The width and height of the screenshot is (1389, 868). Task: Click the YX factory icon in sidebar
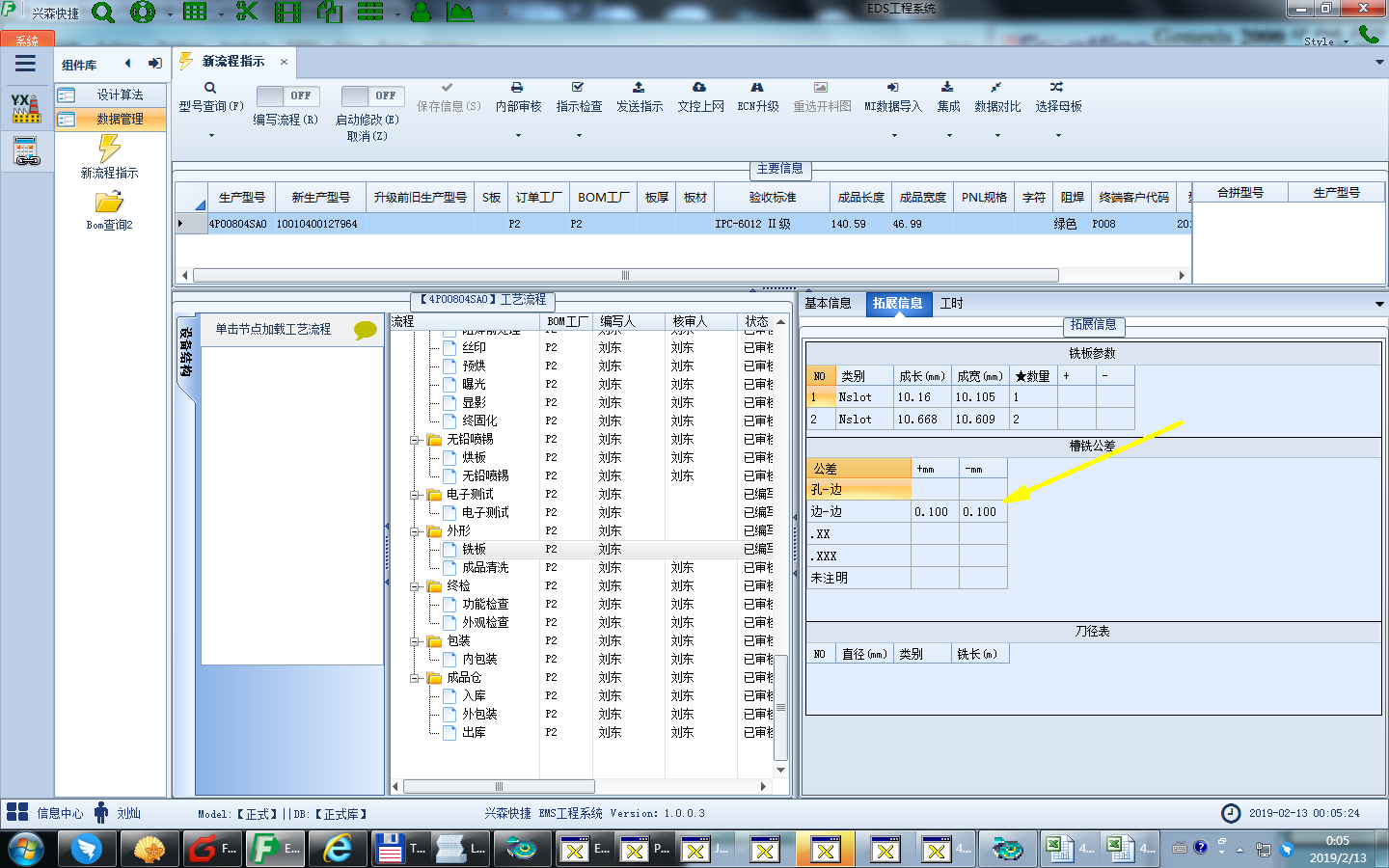tap(26, 108)
